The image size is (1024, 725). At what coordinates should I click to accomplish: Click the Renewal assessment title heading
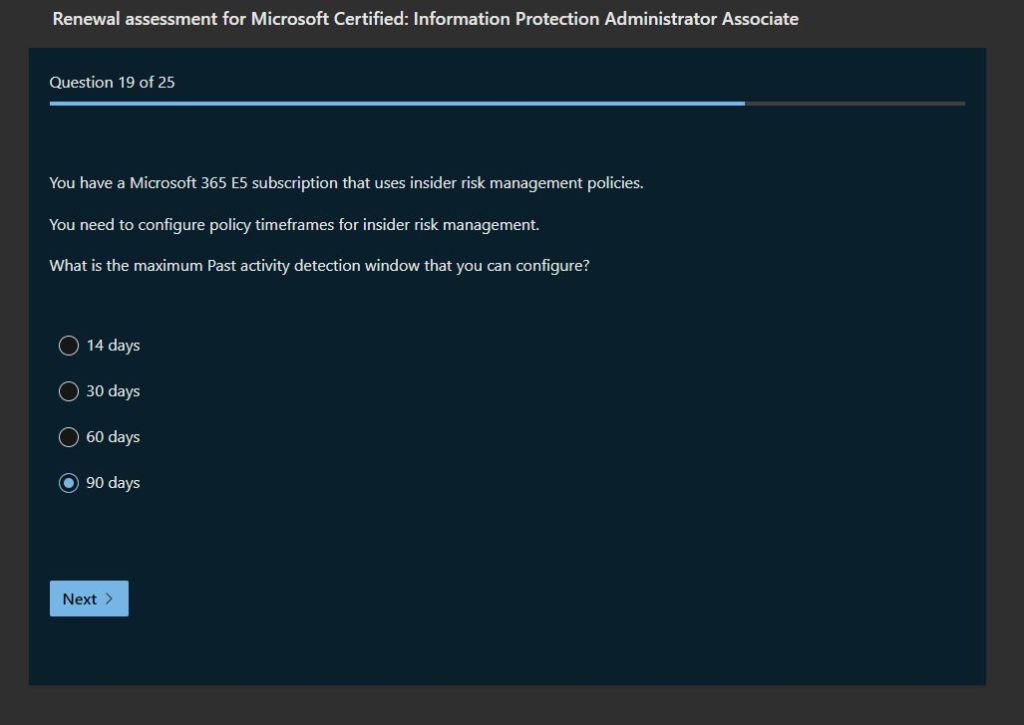pos(425,19)
